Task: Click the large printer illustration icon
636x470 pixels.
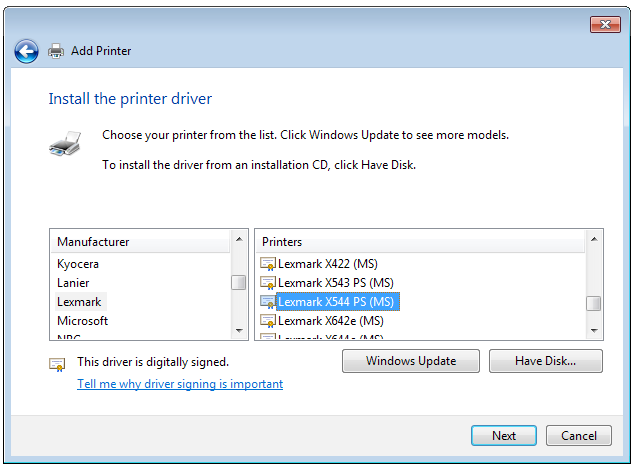Action: pos(65,144)
